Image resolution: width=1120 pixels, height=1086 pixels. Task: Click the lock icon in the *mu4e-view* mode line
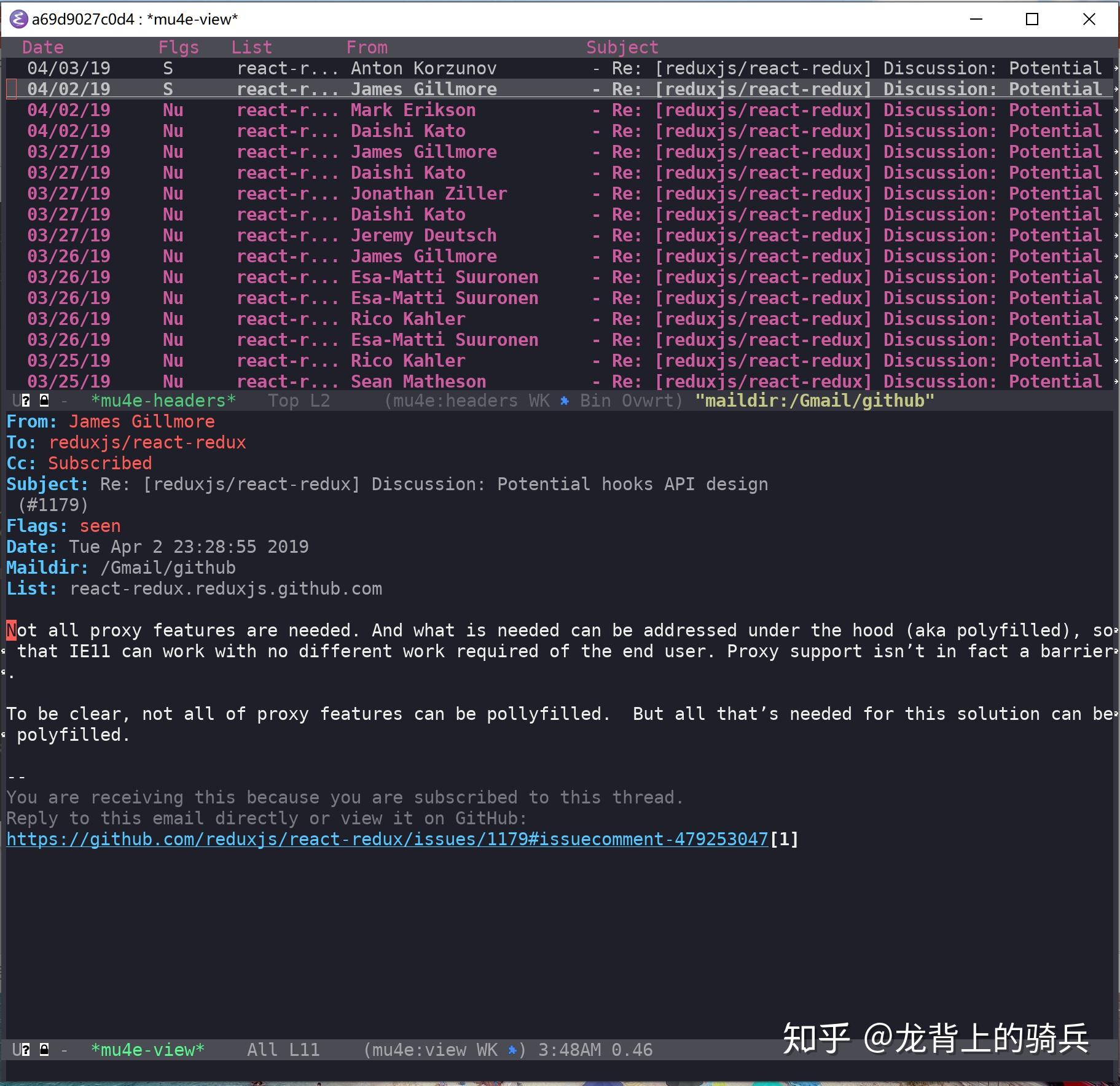pyautogui.click(x=43, y=1050)
